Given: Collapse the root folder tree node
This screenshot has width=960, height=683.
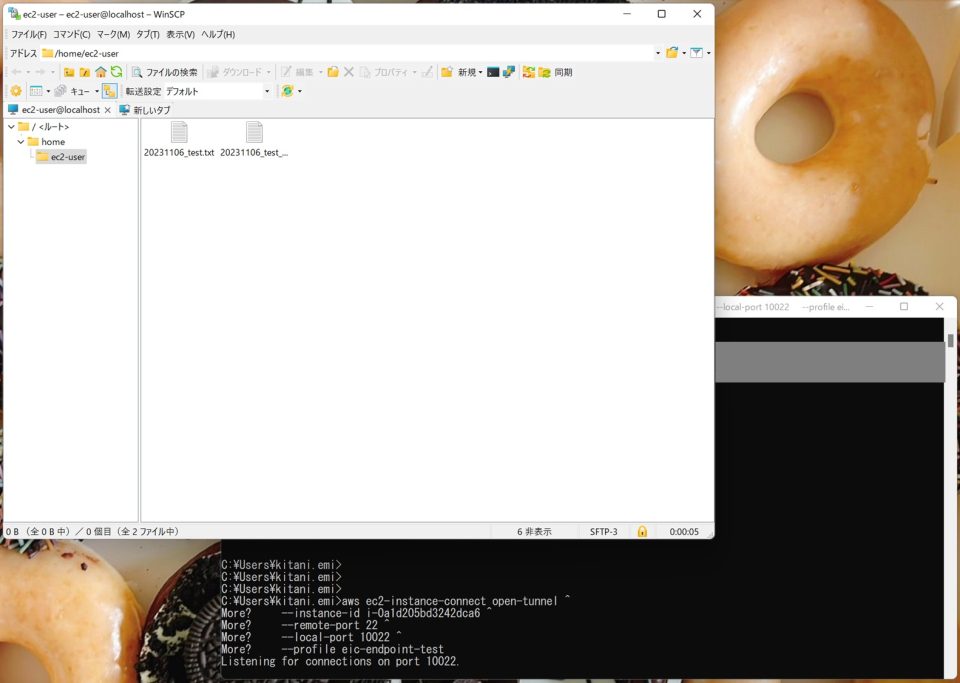Looking at the screenshot, I should [x=11, y=127].
